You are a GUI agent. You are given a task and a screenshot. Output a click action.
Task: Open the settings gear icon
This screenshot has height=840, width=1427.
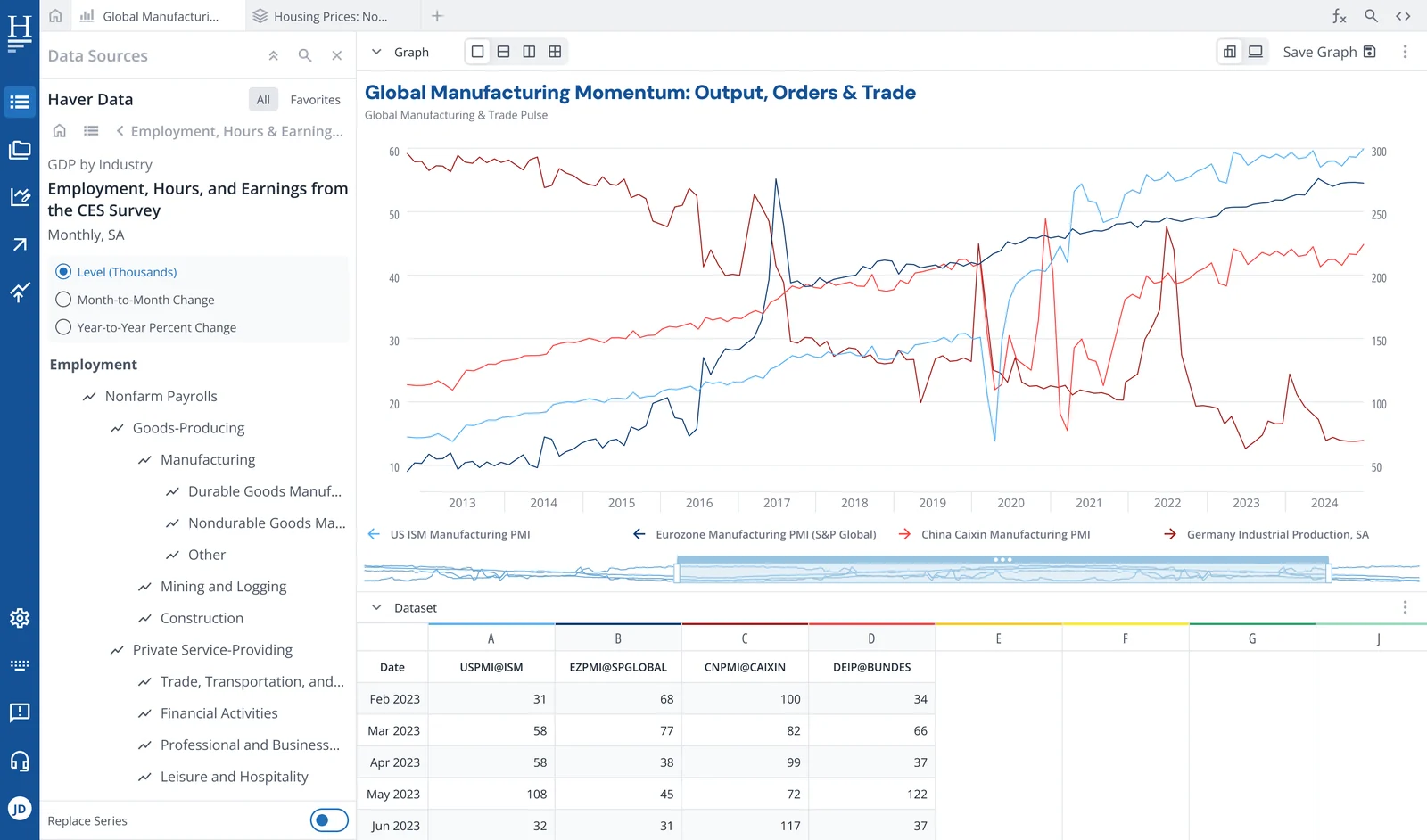20,618
